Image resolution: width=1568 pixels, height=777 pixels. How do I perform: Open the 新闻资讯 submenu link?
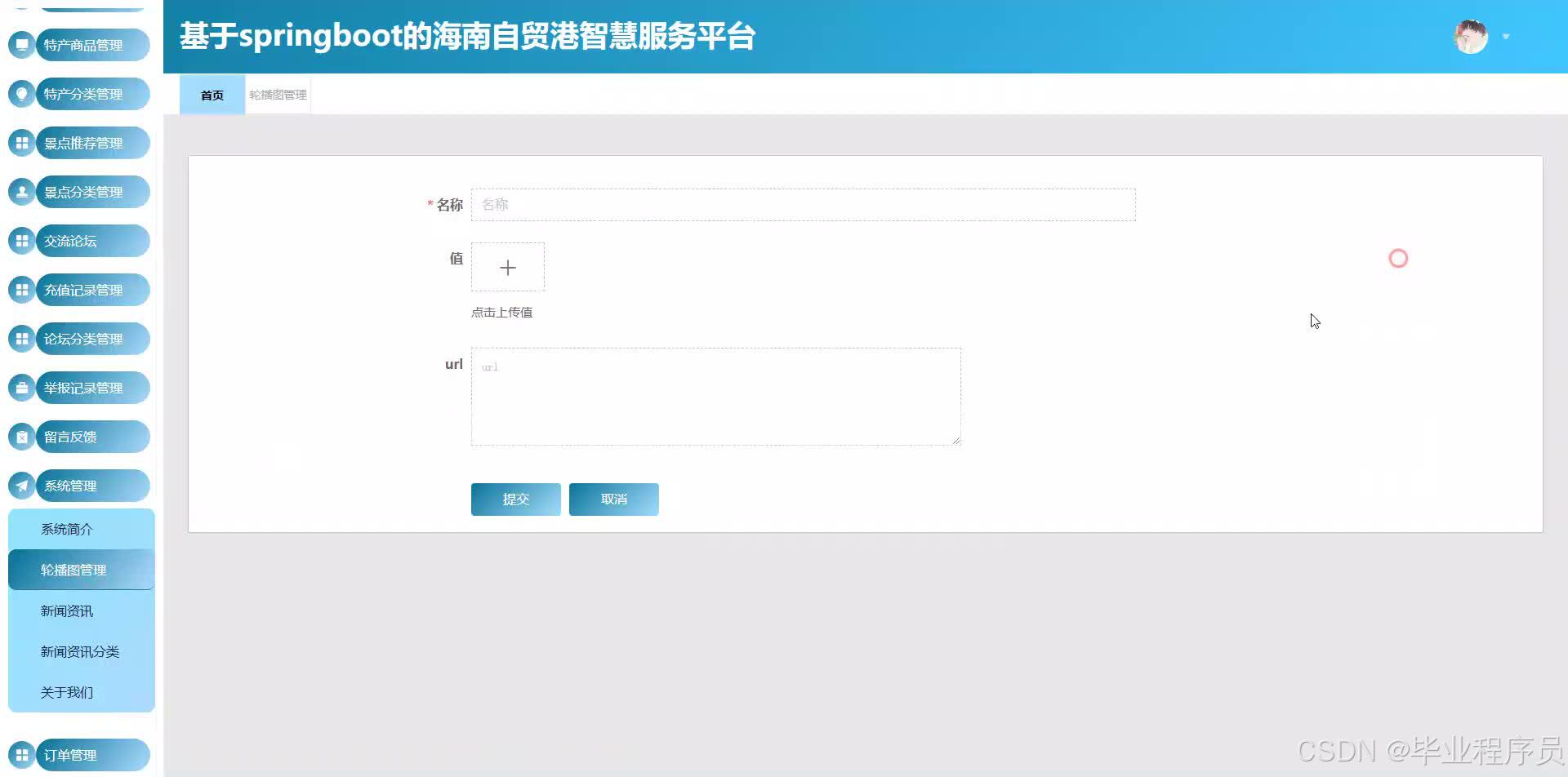pyautogui.click(x=67, y=610)
